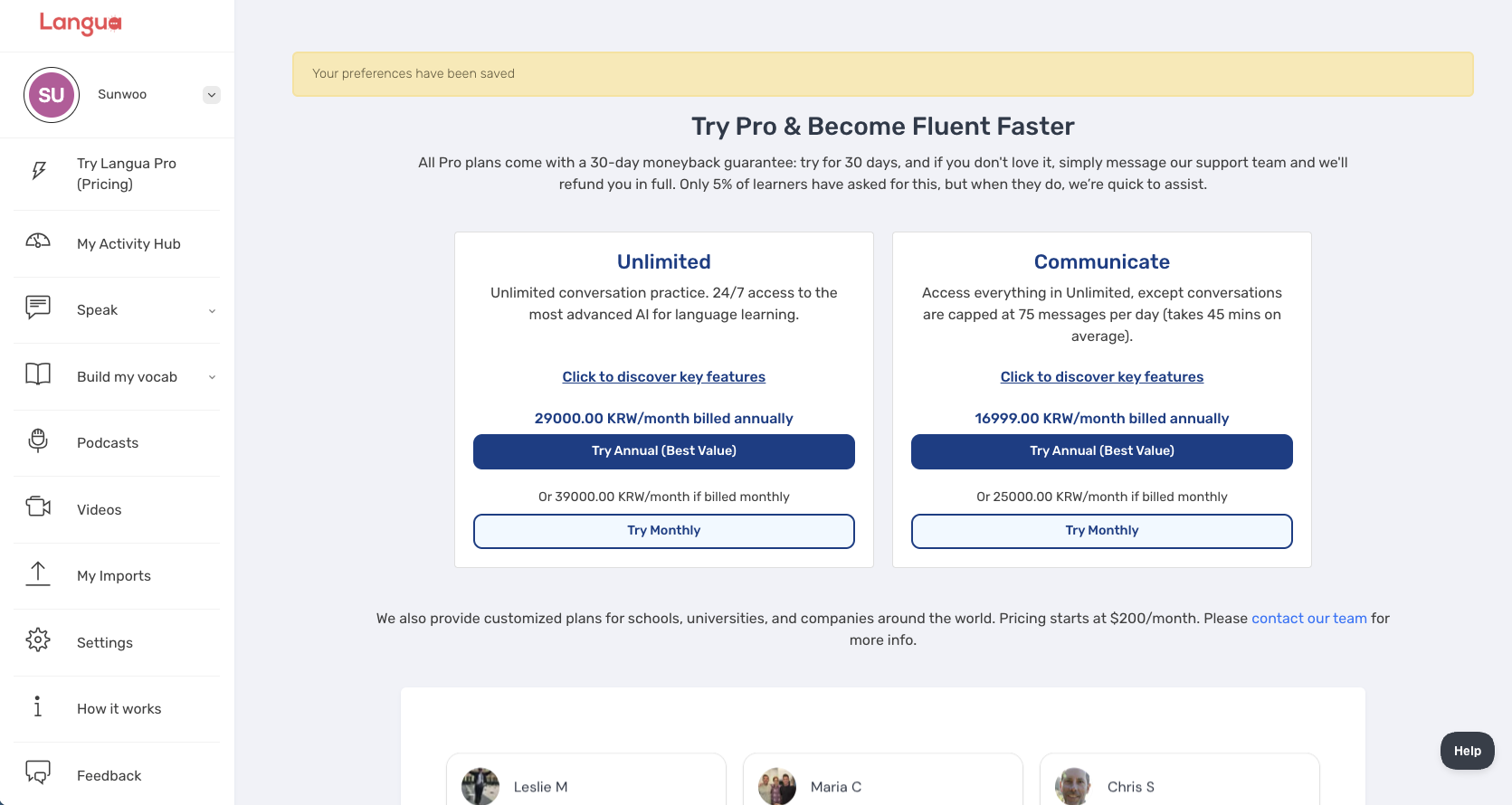The width and height of the screenshot is (1512, 805).
Task: Follow the contact our team link
Action: 1308,619
